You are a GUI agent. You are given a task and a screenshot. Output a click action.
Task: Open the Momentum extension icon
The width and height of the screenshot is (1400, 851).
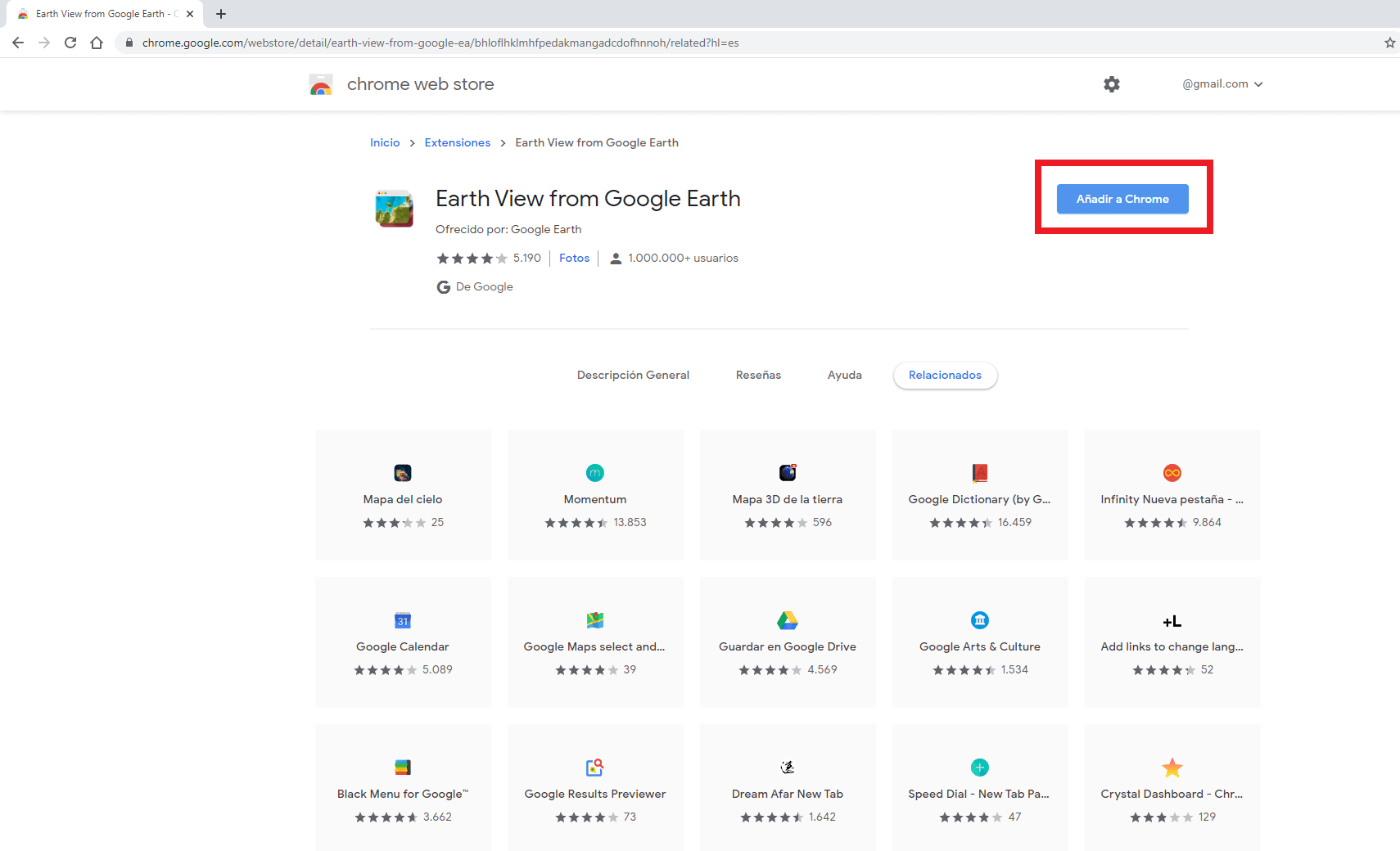pos(595,473)
